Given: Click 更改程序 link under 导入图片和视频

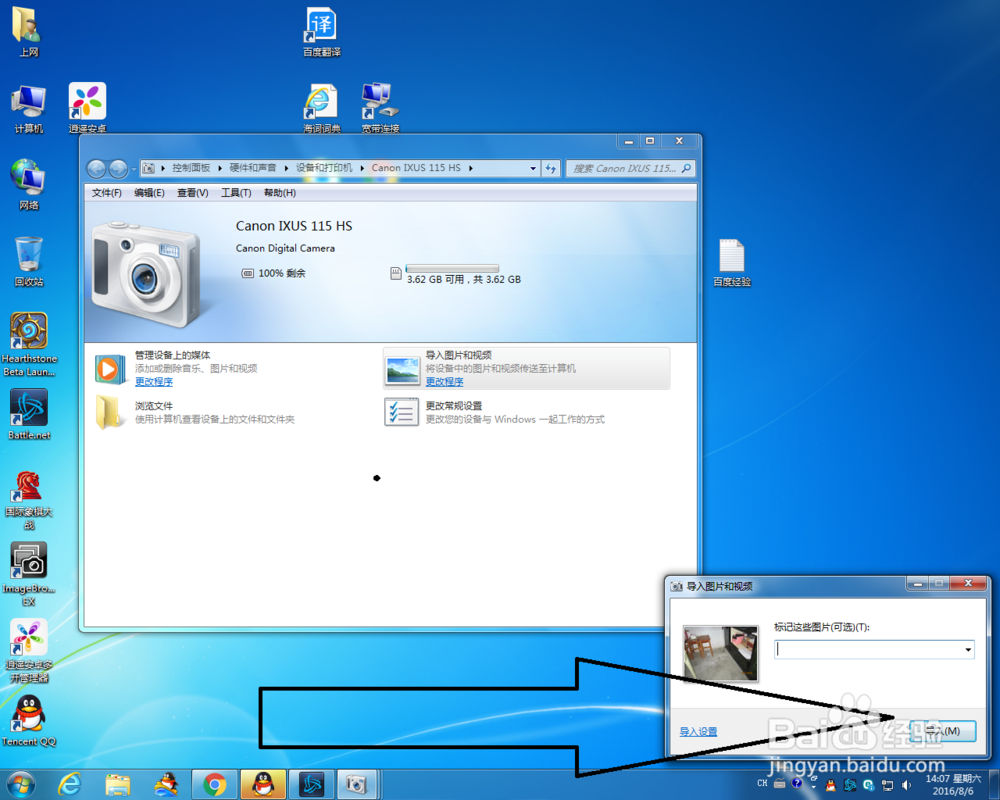Looking at the screenshot, I should coord(445,381).
